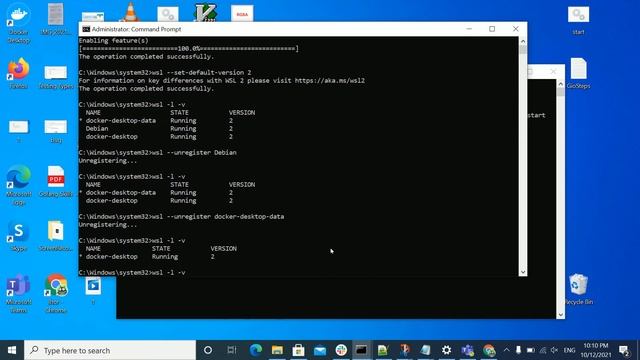Open the Microsoft Edge desktop shortcut
Screen dimensions: 640x360
18,184
